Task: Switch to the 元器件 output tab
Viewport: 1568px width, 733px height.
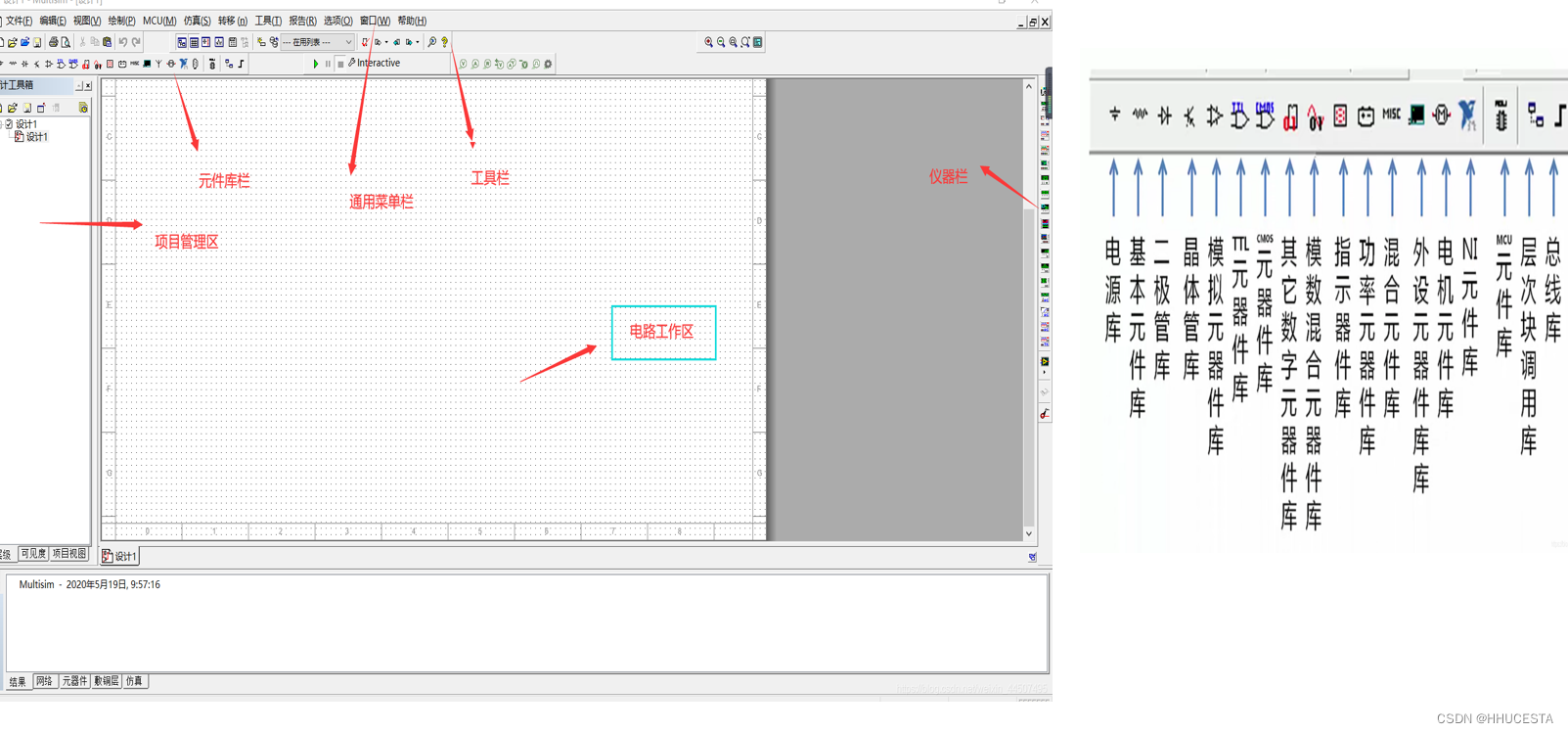Action: coord(74,681)
